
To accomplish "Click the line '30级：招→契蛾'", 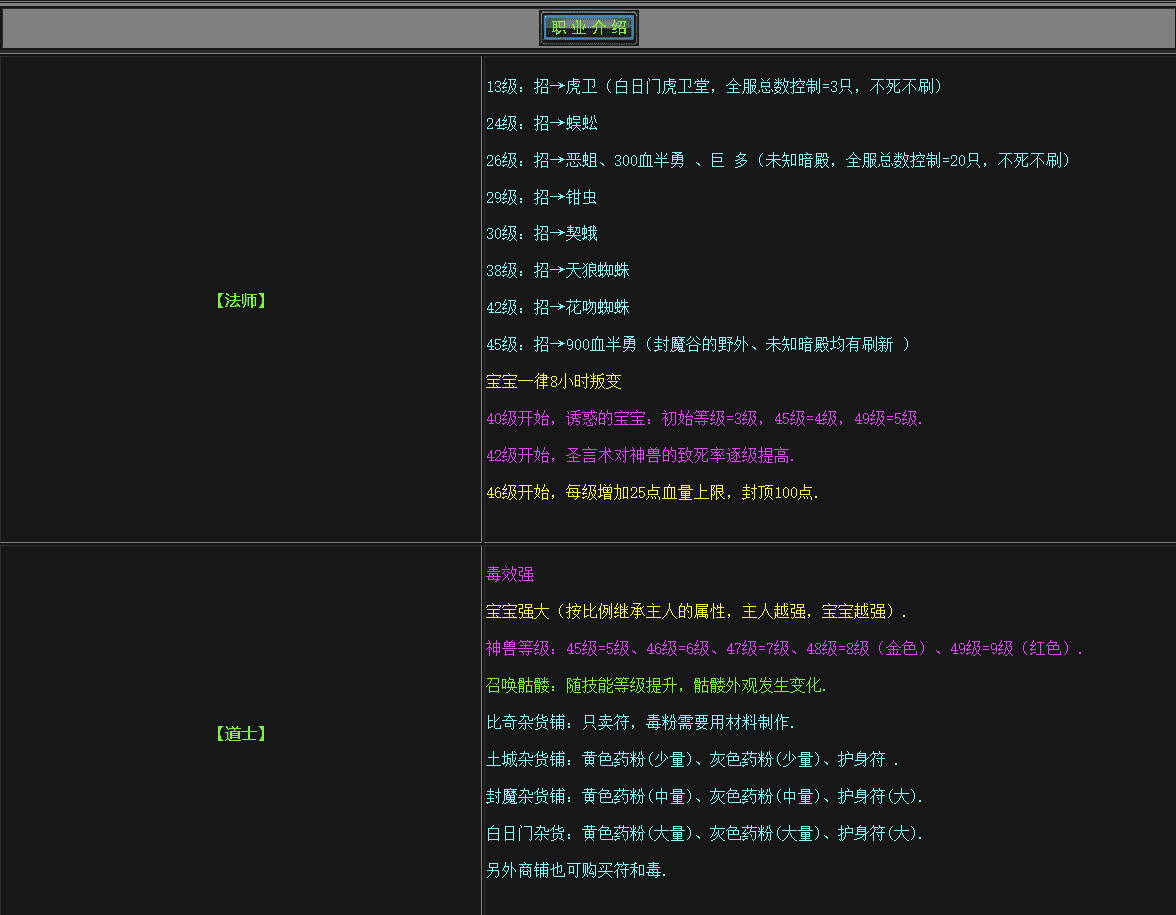I will (542, 233).
